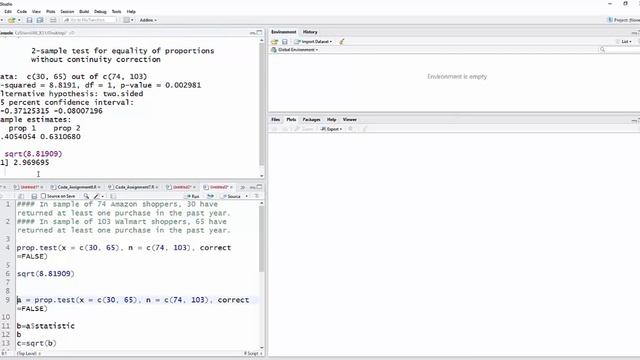Open the R Script file type selector
This screenshot has height=360, width=640.
tap(252, 353)
